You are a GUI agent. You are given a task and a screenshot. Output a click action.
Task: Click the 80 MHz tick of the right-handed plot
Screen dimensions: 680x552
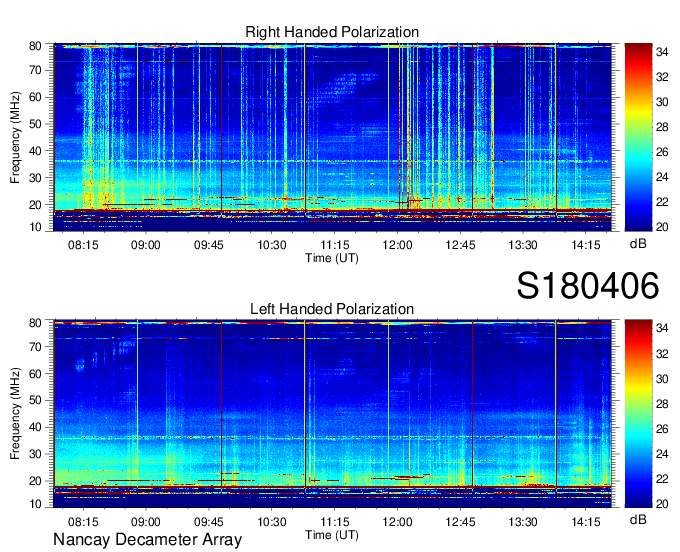(36, 46)
